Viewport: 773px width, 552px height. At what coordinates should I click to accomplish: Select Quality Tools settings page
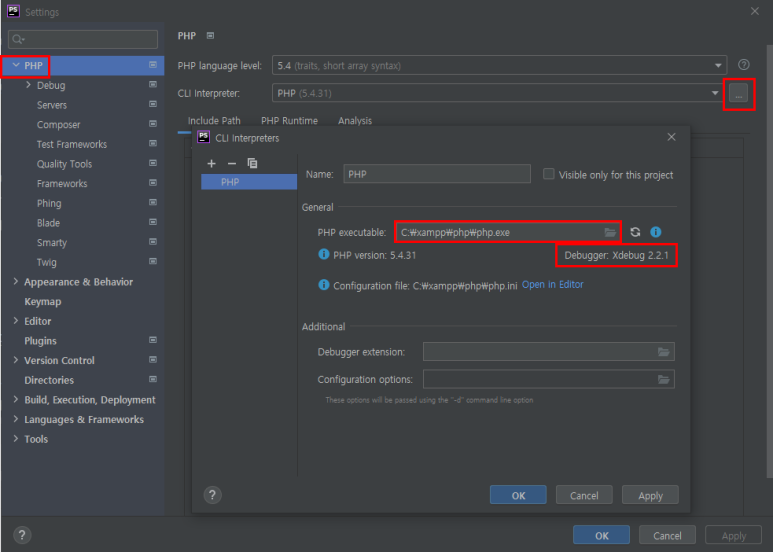tap(64, 164)
